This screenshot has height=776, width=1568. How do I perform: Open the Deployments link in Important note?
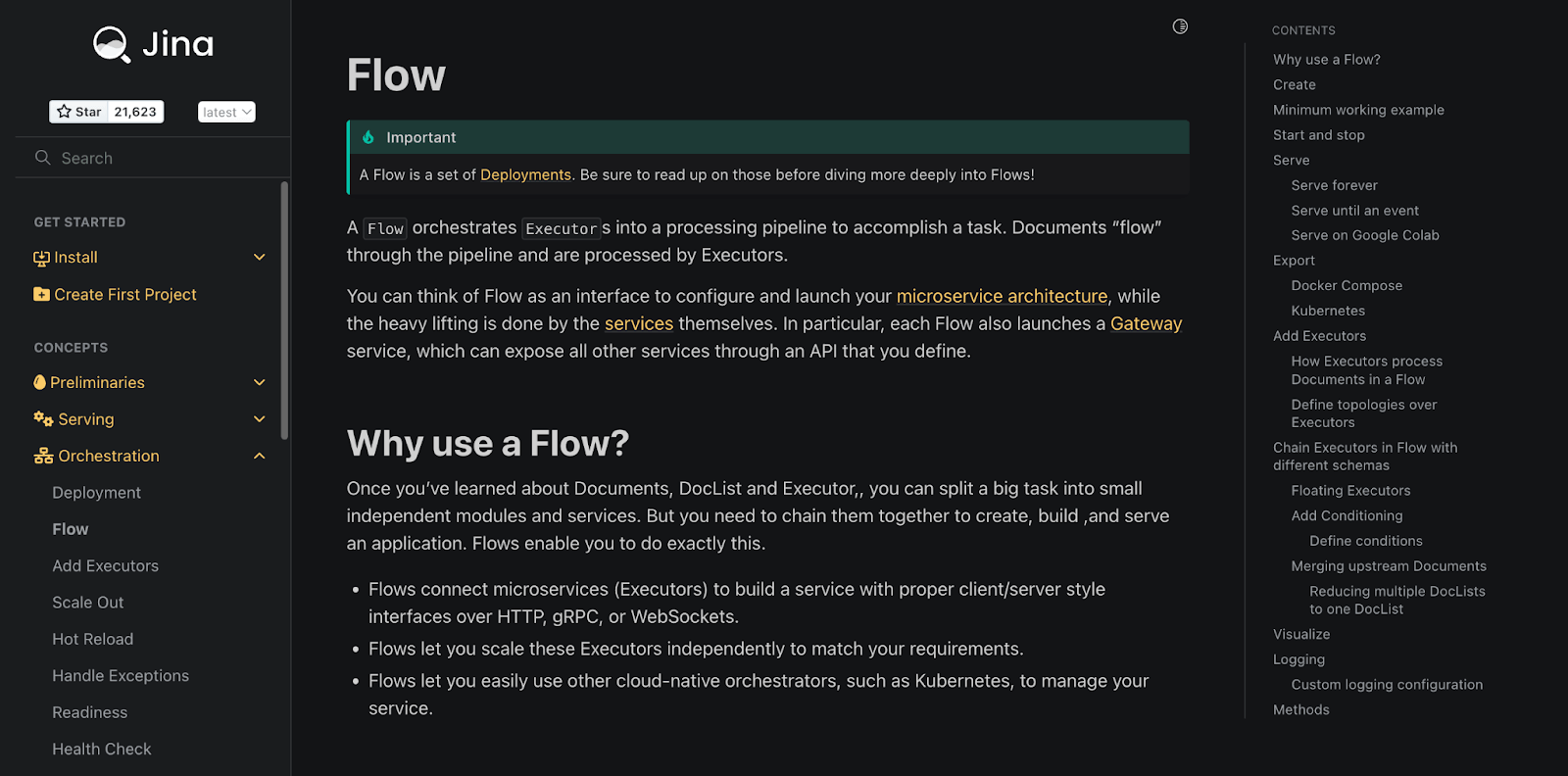[525, 174]
